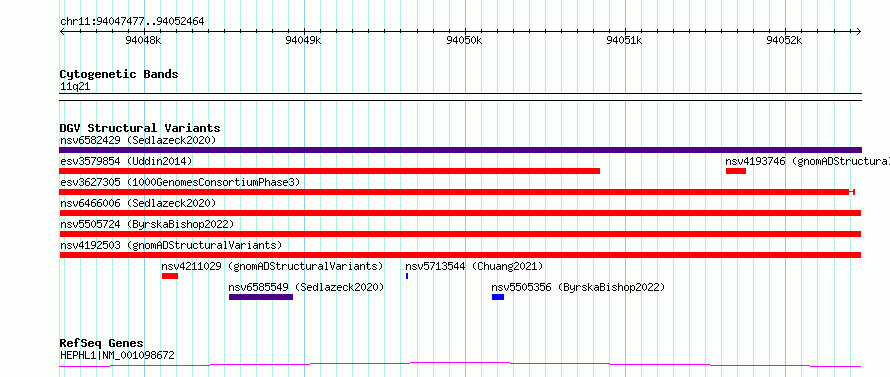Click the 94049k ruler position
The height and width of the screenshot is (377, 890).
304,40
